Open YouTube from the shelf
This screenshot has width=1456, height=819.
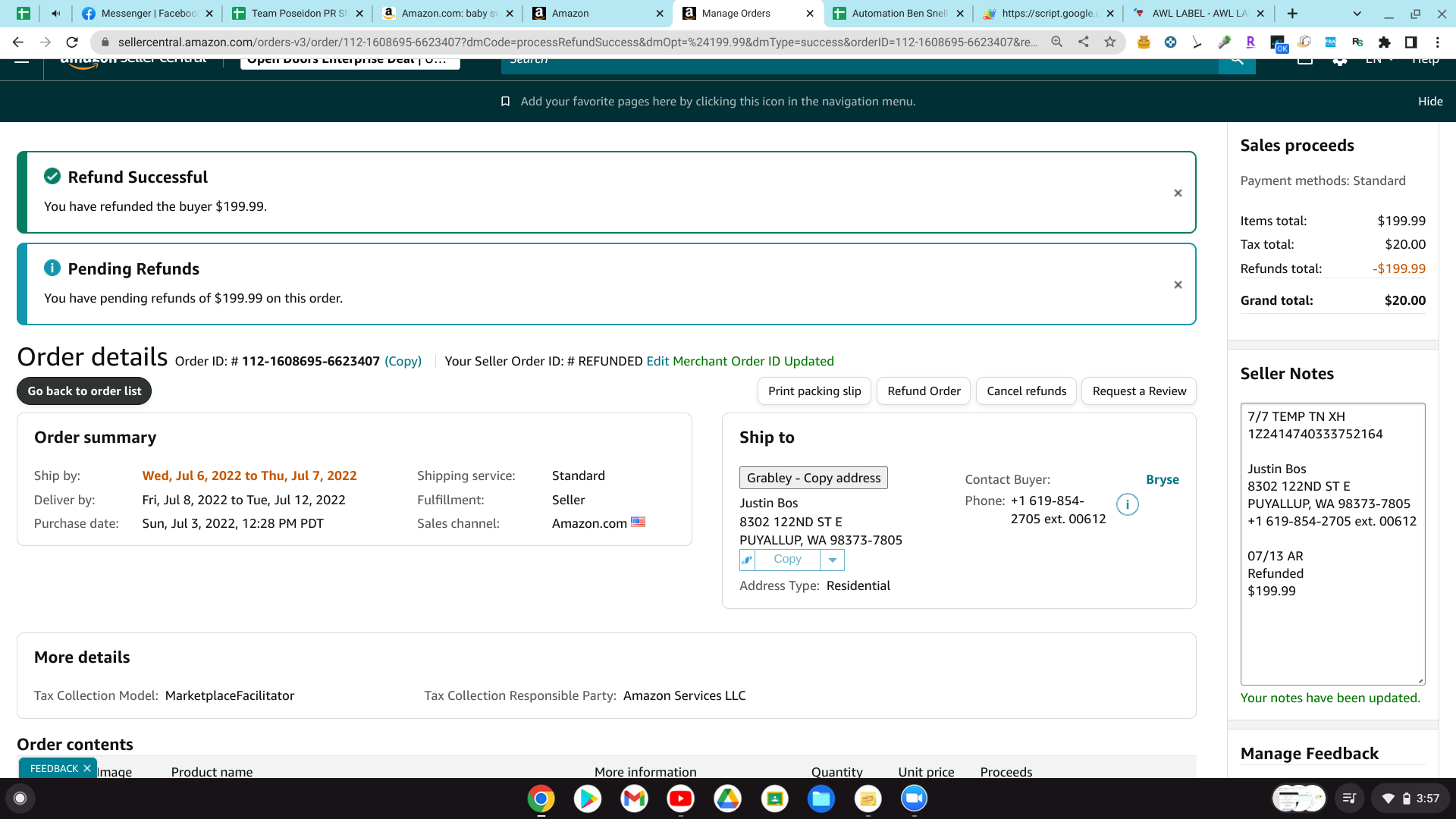click(x=681, y=799)
